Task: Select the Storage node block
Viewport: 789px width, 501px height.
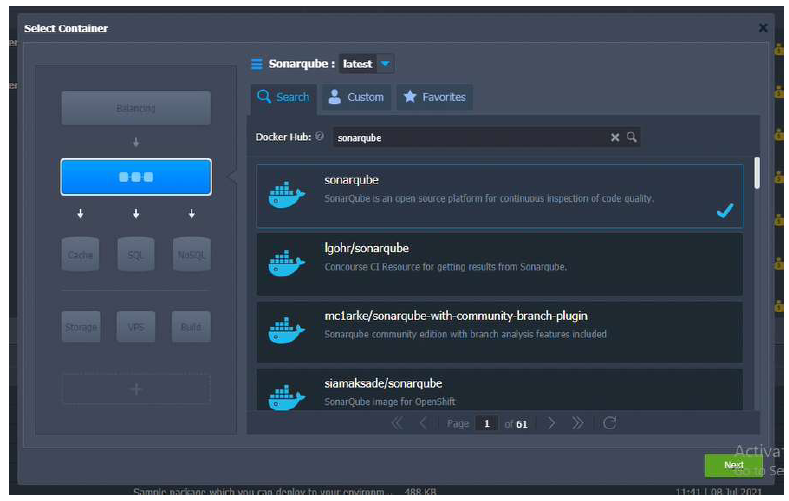Action: pyautogui.click(x=81, y=327)
